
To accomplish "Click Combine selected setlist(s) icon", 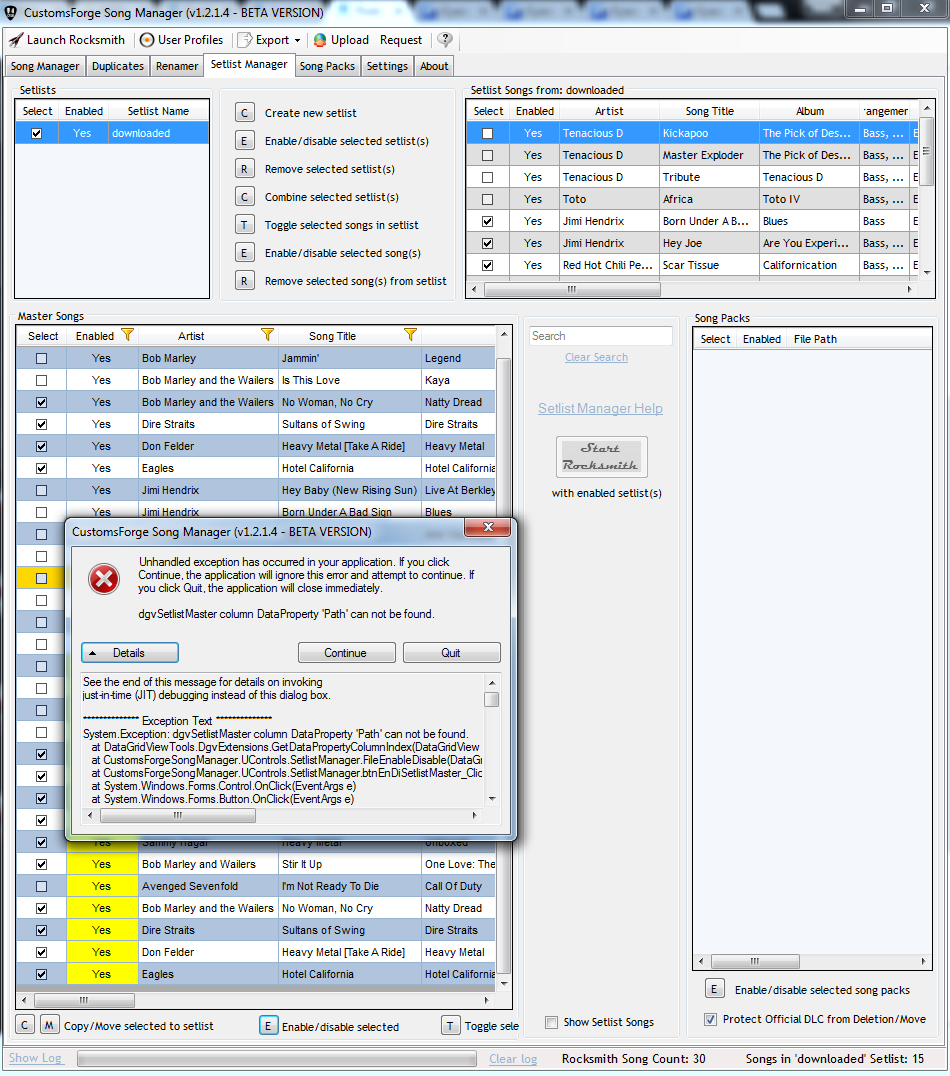I will [x=244, y=197].
